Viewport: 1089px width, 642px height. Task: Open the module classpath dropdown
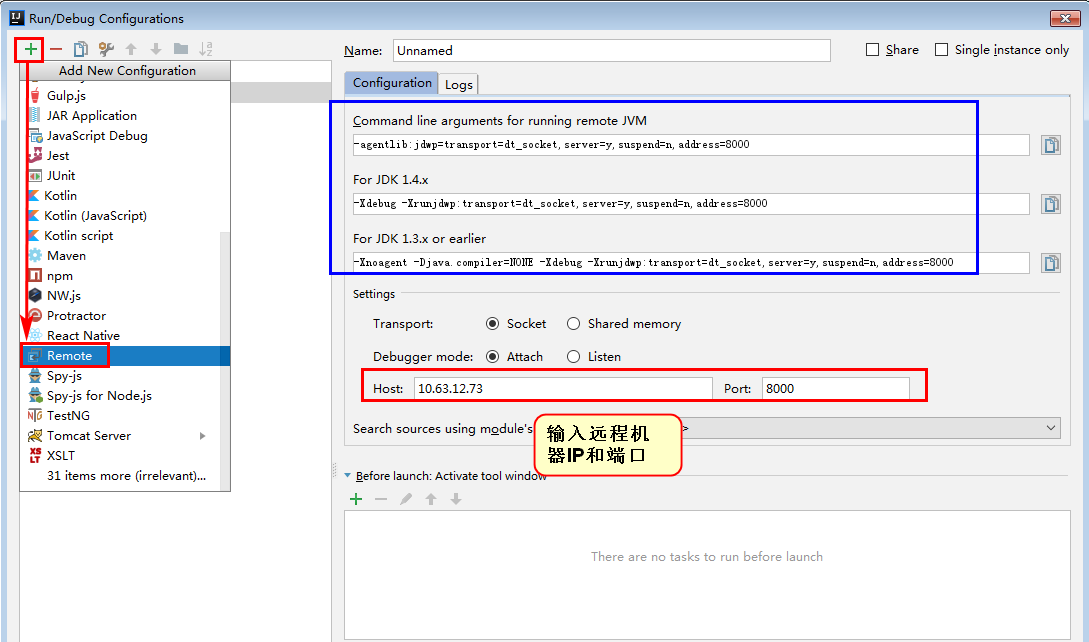tap(1050, 428)
